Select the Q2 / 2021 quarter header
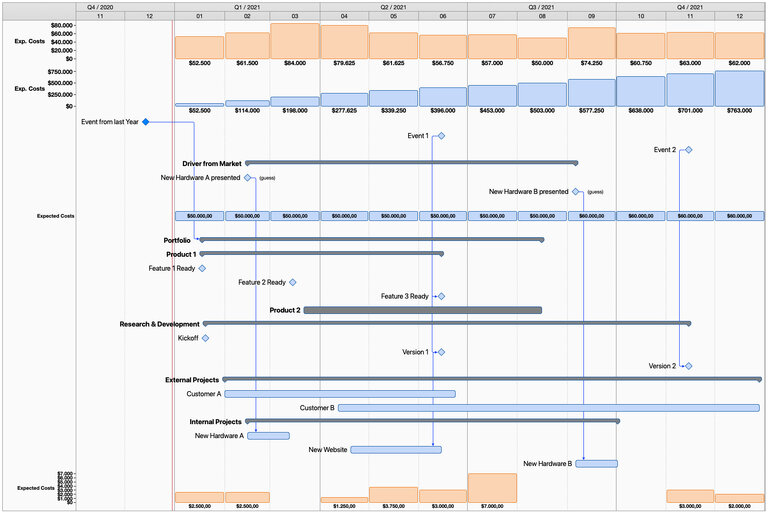Image resolution: width=768 pixels, height=513 pixels. (393, 6)
